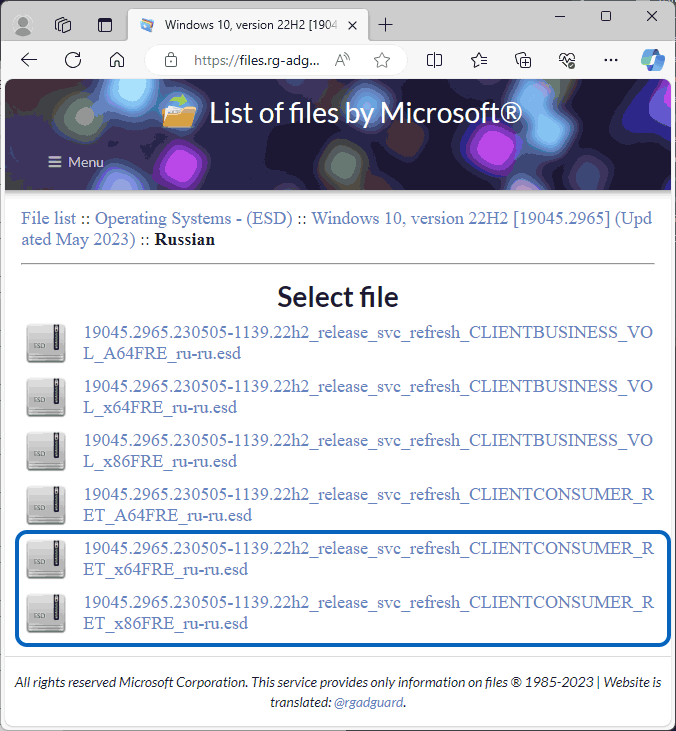The height and width of the screenshot is (731, 676).
Task: Go to the Home page
Action: 117,60
